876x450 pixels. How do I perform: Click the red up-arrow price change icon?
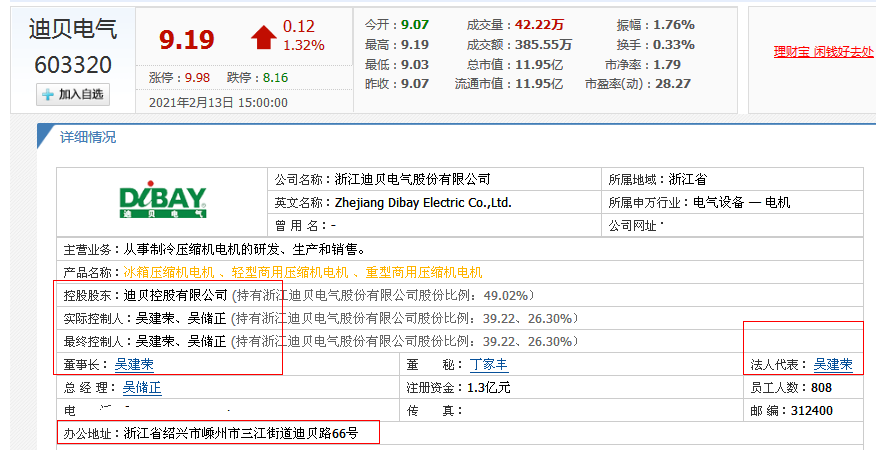264,38
